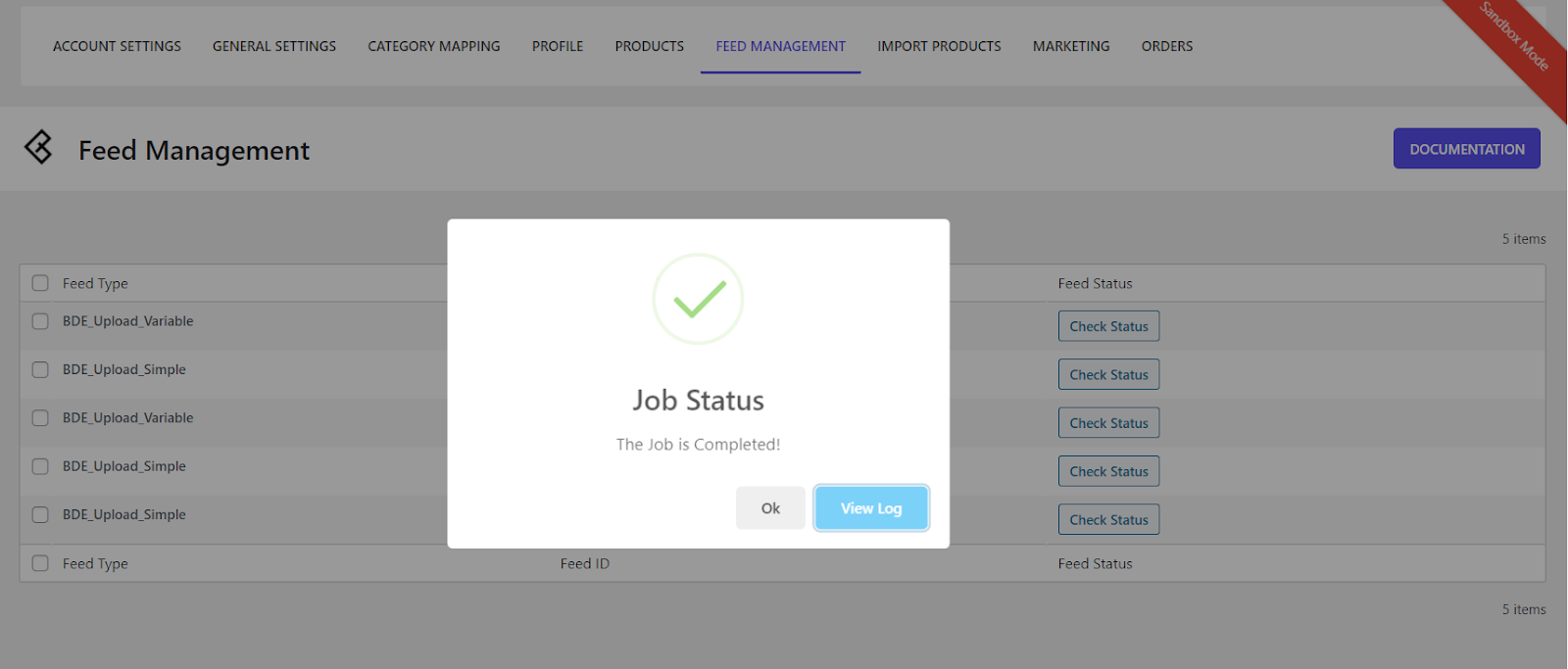Switch to Marketing tab
1568x669 pixels.
[1071, 46]
